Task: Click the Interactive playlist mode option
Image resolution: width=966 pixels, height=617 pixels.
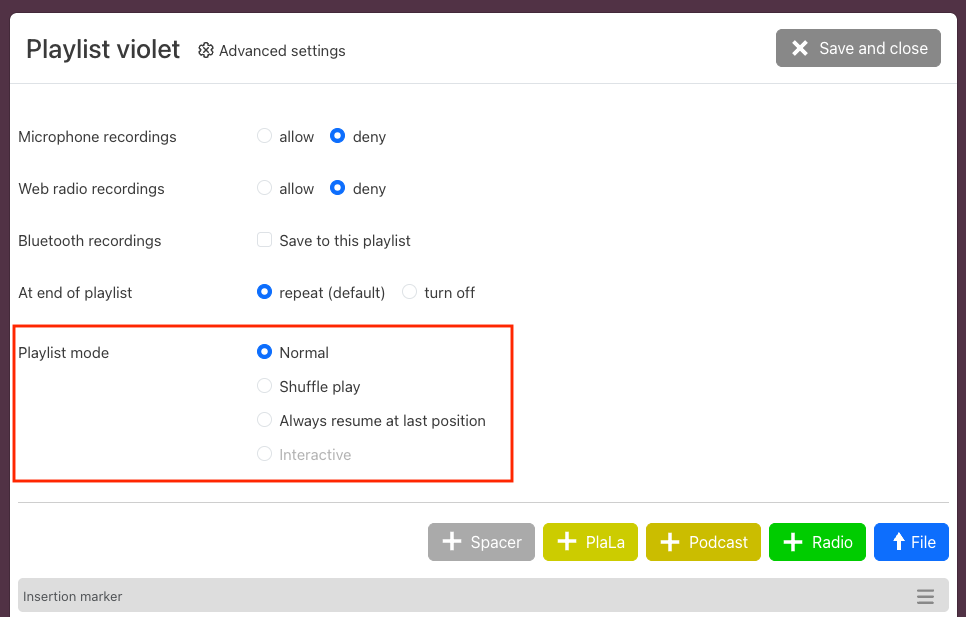Action: tap(265, 454)
